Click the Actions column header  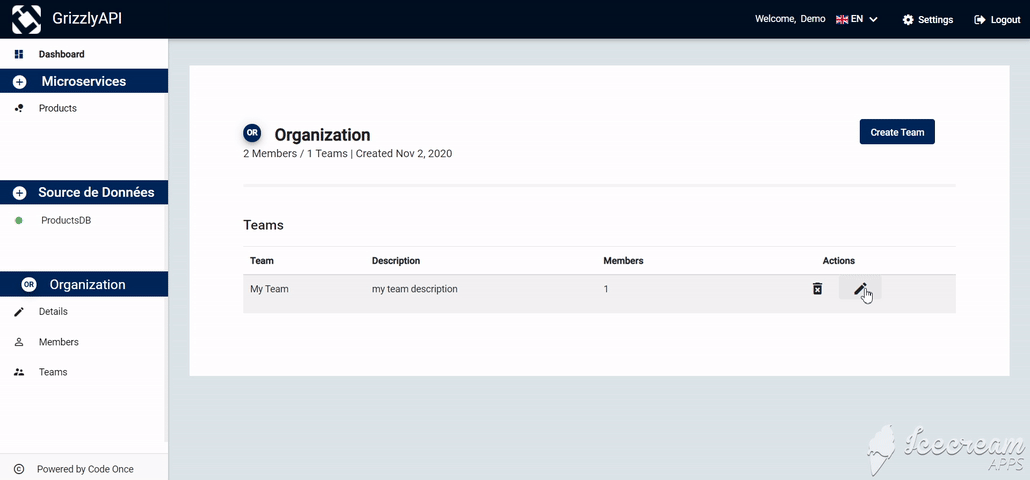[x=839, y=261]
